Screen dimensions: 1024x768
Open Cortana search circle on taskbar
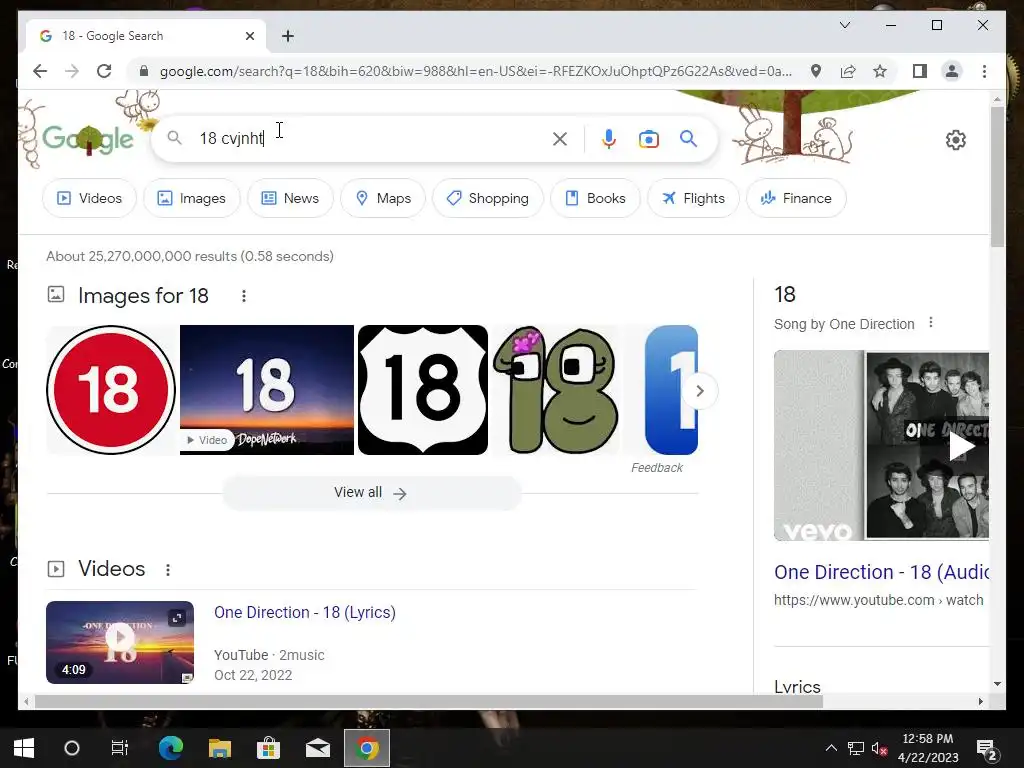(72, 748)
